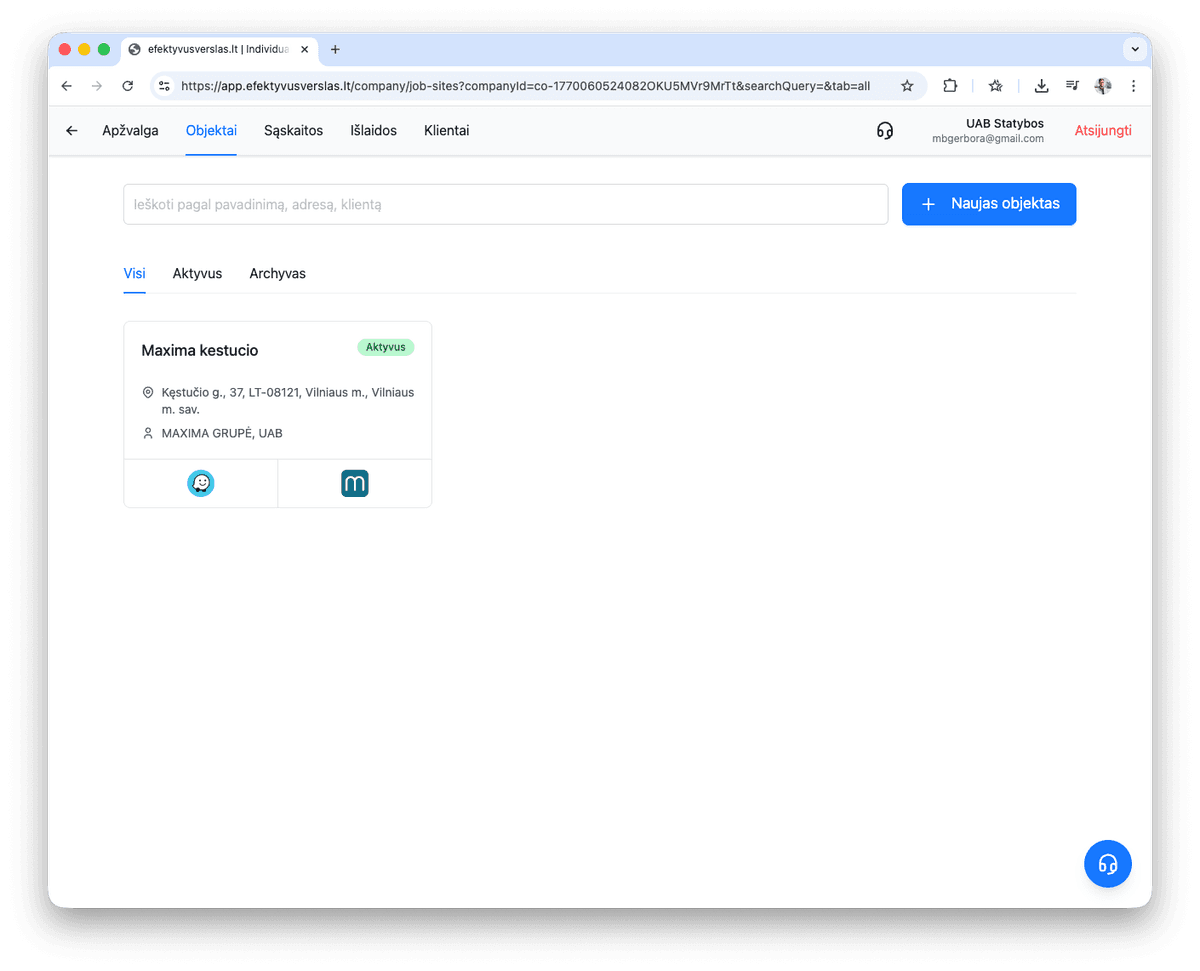Screen dimensions: 1200x971
Task: Open the downloads icon in the toolbar
Action: (1041, 86)
